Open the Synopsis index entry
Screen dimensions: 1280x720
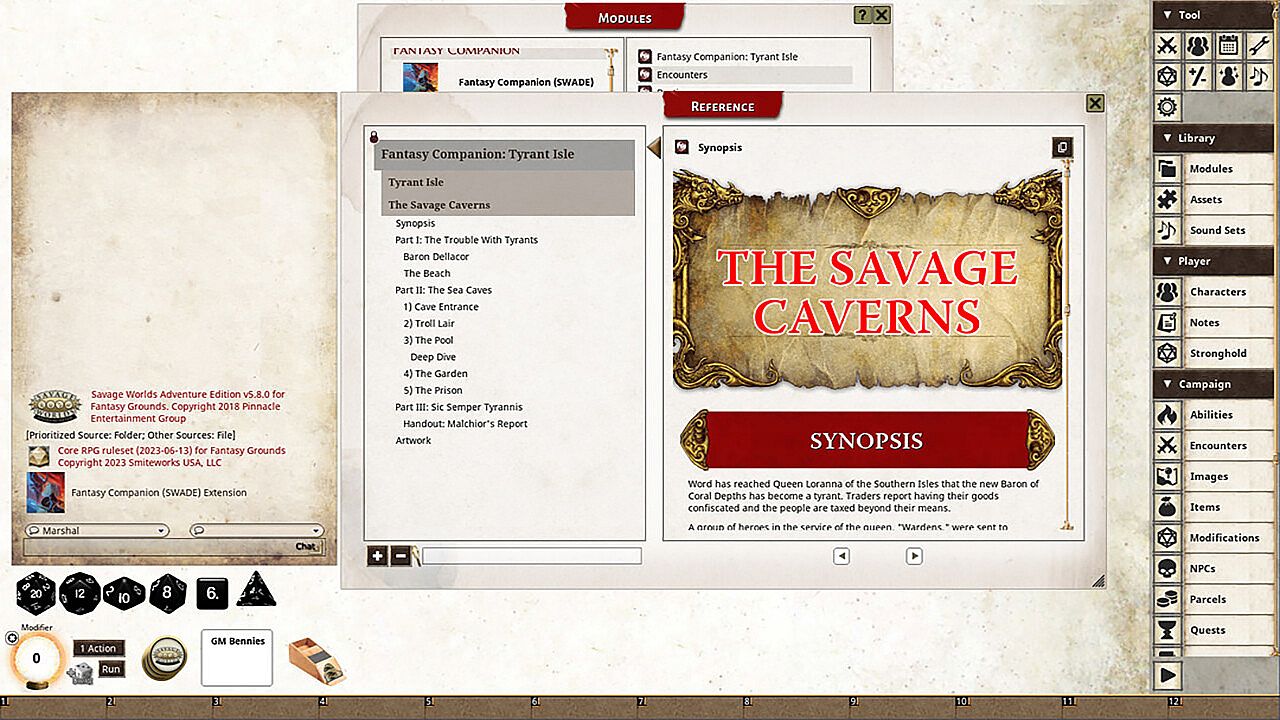[x=415, y=223]
